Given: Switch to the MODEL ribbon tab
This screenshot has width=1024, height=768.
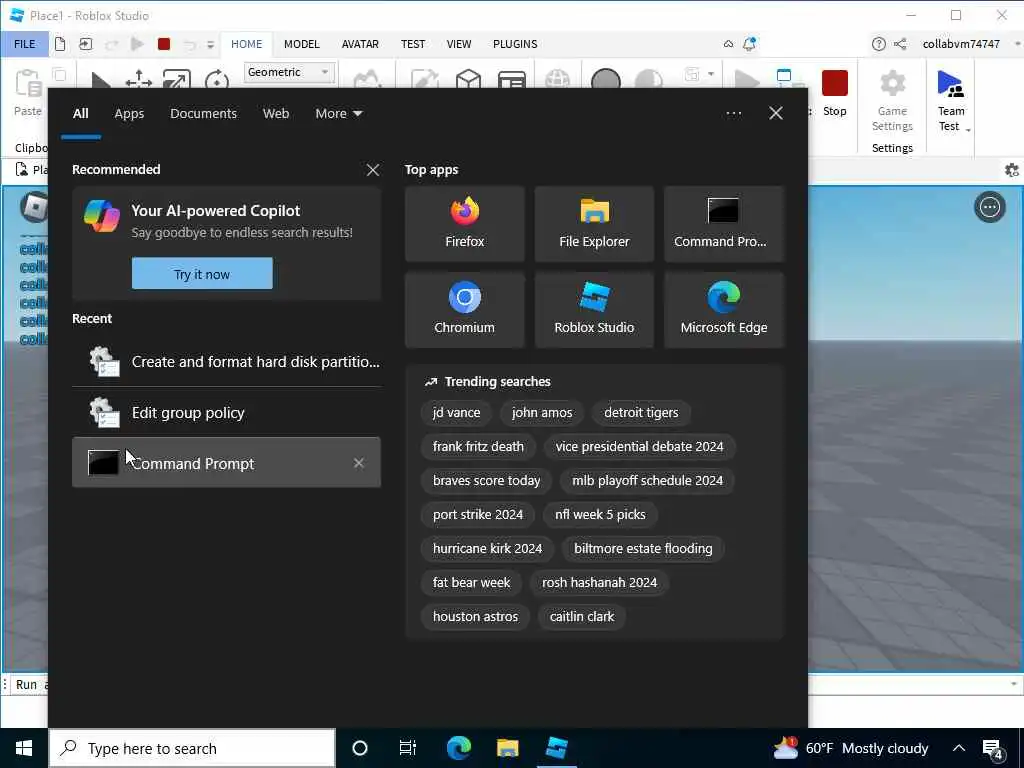Looking at the screenshot, I should pos(302,44).
